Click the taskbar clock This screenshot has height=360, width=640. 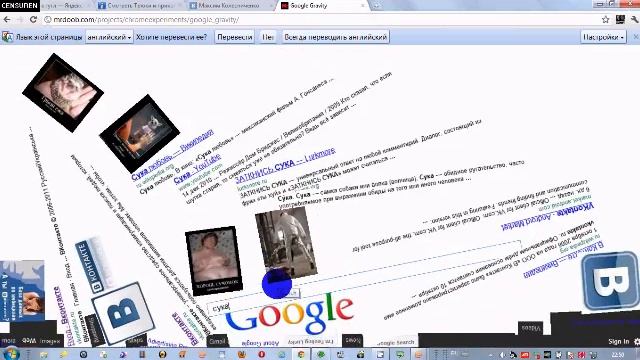pos(618,355)
